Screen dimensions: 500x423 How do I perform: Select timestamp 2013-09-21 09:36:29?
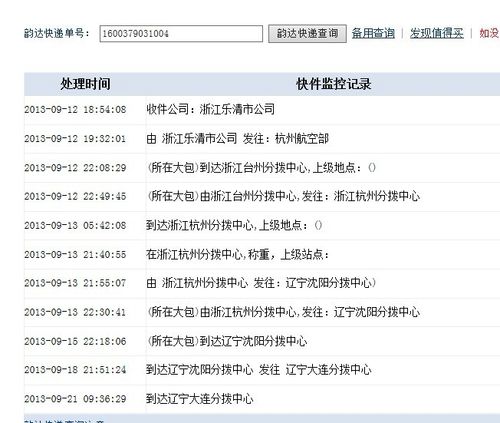[75, 399]
